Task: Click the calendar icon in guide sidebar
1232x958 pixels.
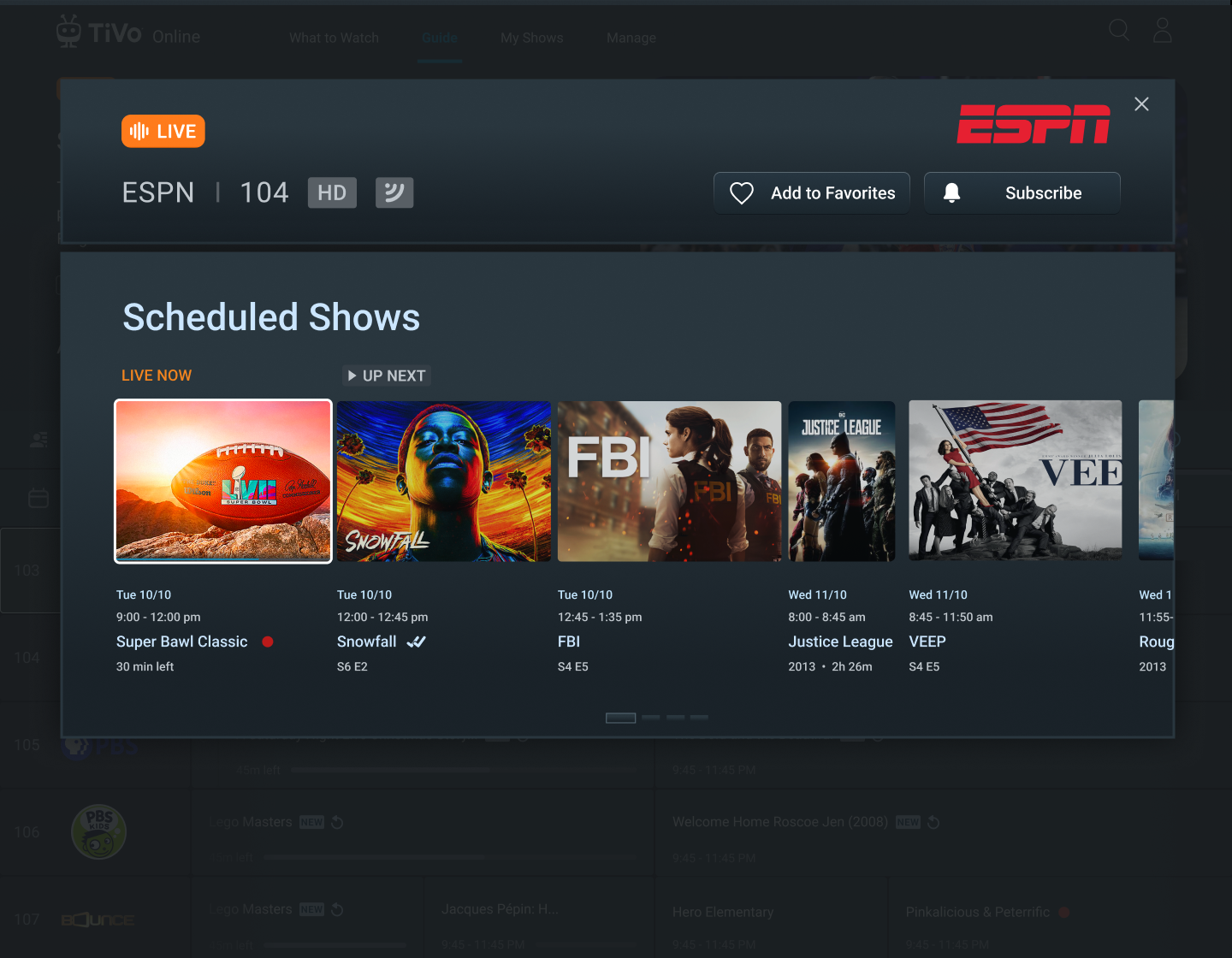Action: pos(38,498)
